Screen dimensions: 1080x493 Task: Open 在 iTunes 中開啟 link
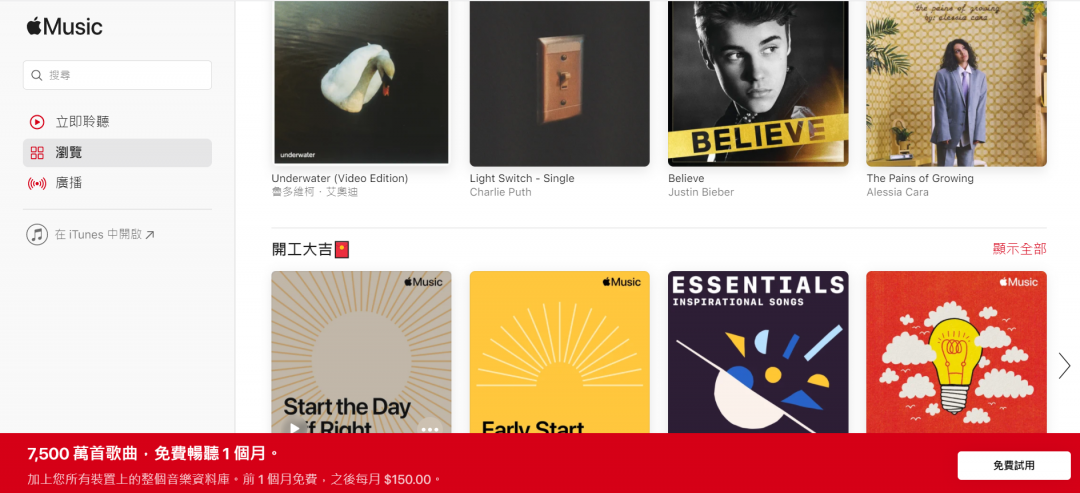click(x=105, y=234)
